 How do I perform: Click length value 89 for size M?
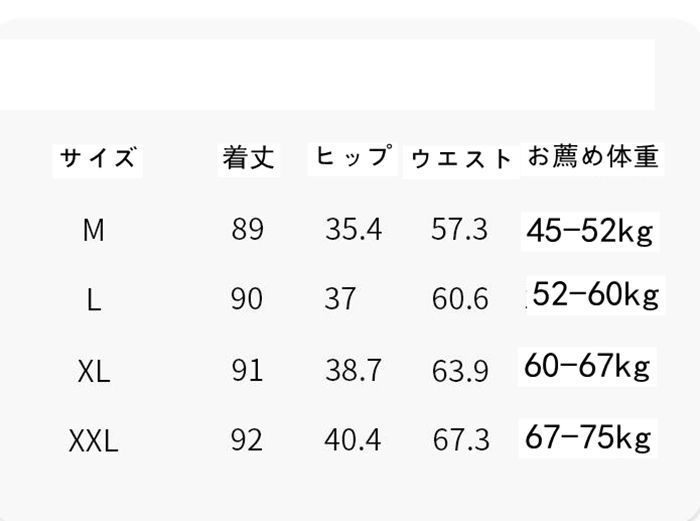[247, 230]
